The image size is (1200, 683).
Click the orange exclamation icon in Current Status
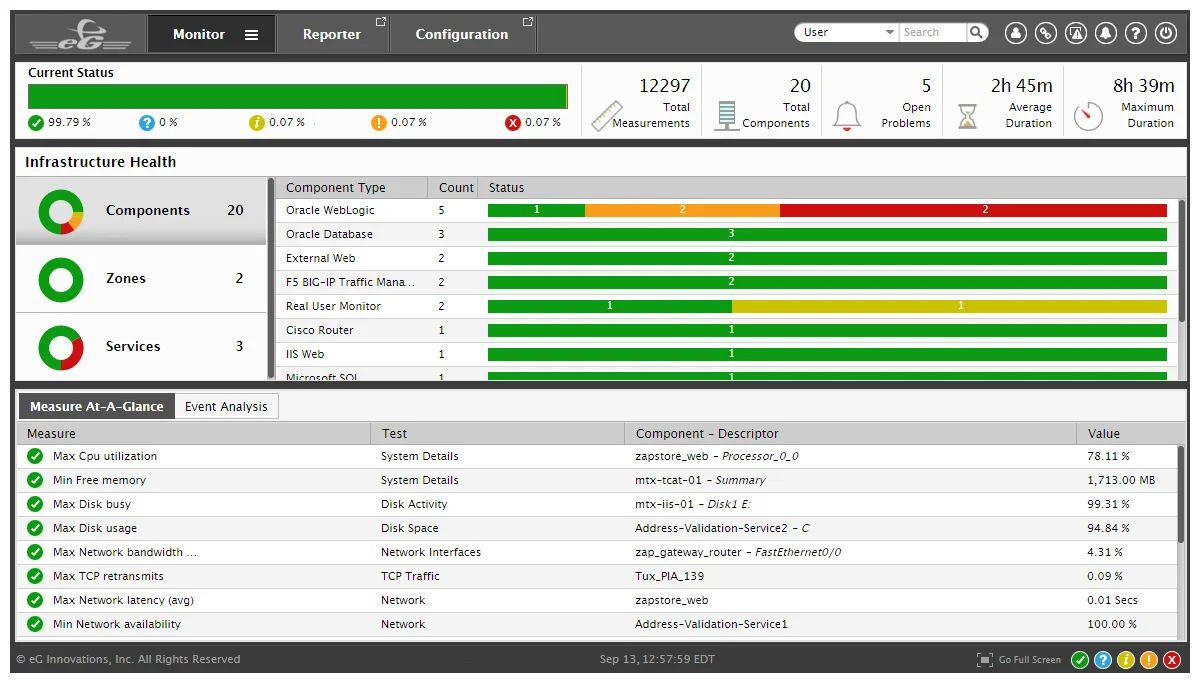(x=379, y=123)
